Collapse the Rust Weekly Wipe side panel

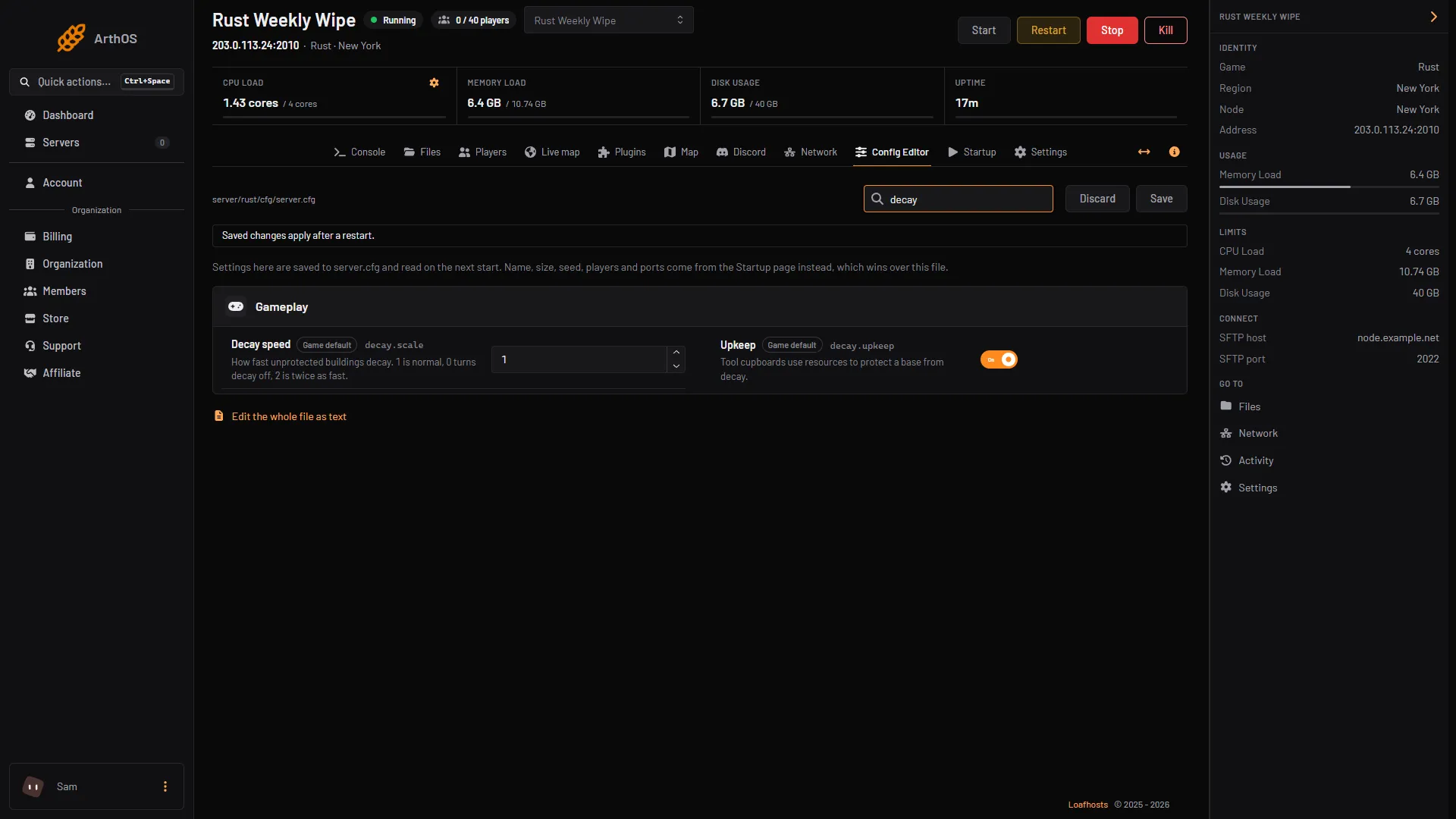[x=1433, y=17]
